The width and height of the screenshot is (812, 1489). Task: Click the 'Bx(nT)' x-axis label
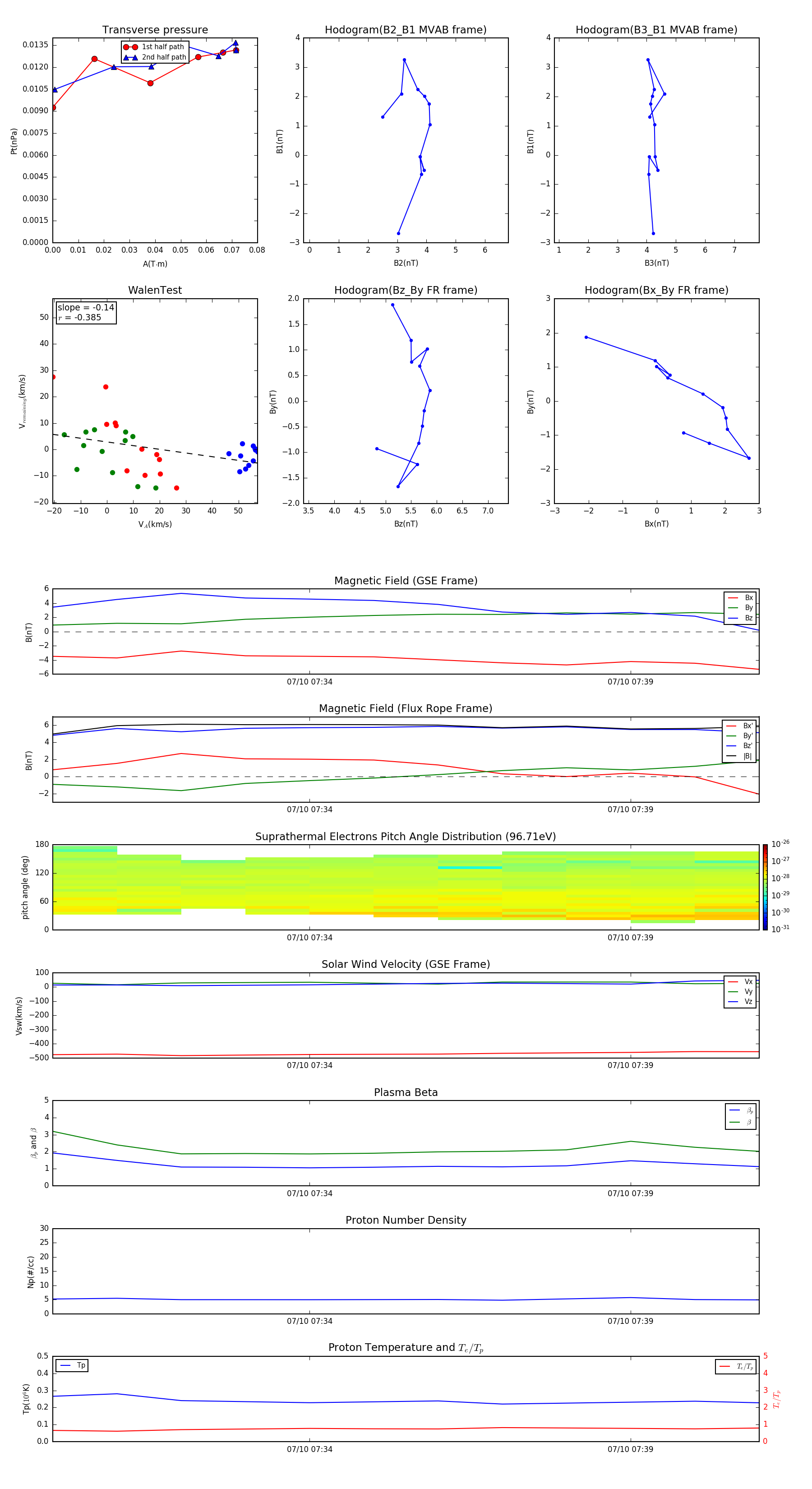click(x=656, y=524)
